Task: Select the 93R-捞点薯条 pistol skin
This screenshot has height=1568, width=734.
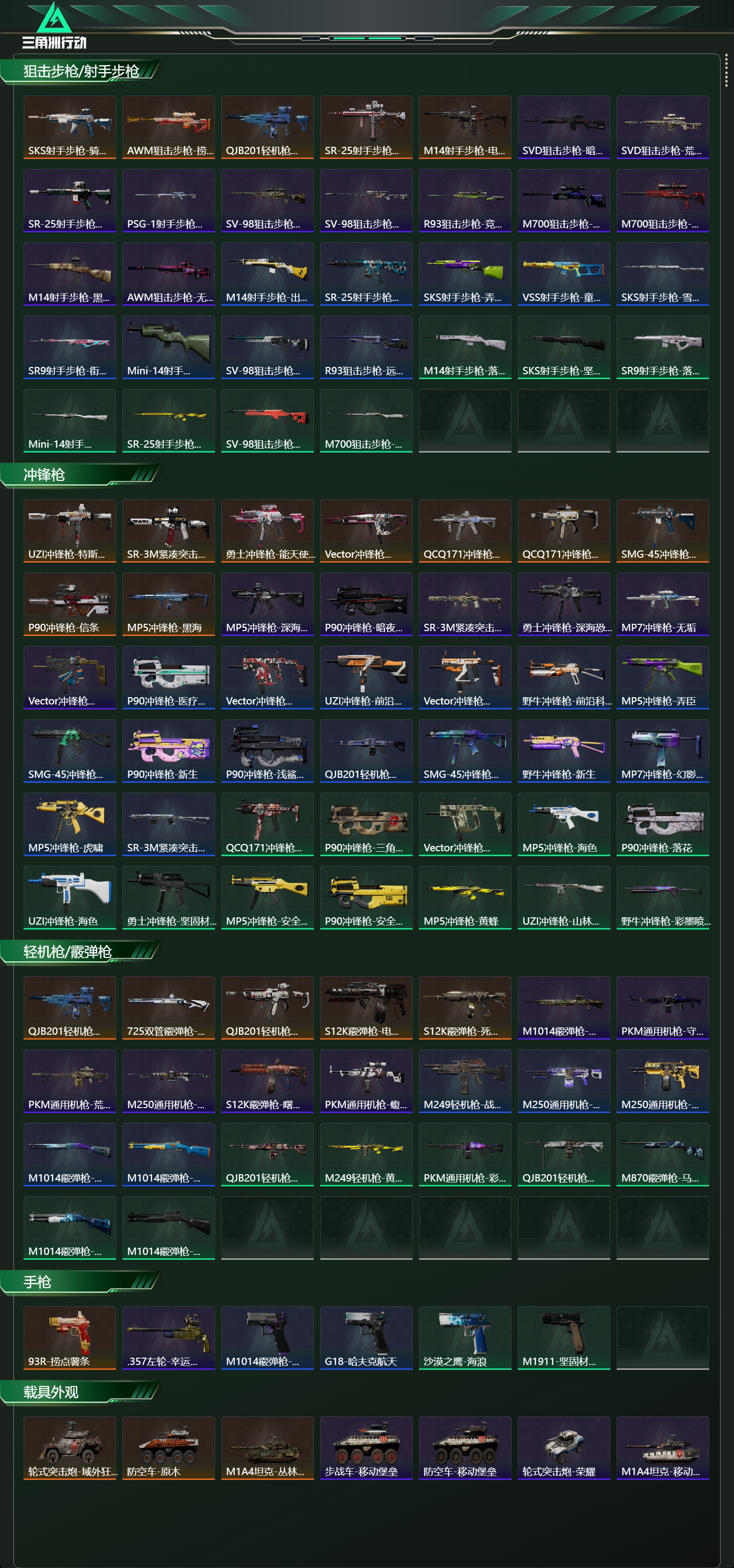Action: [x=69, y=1338]
